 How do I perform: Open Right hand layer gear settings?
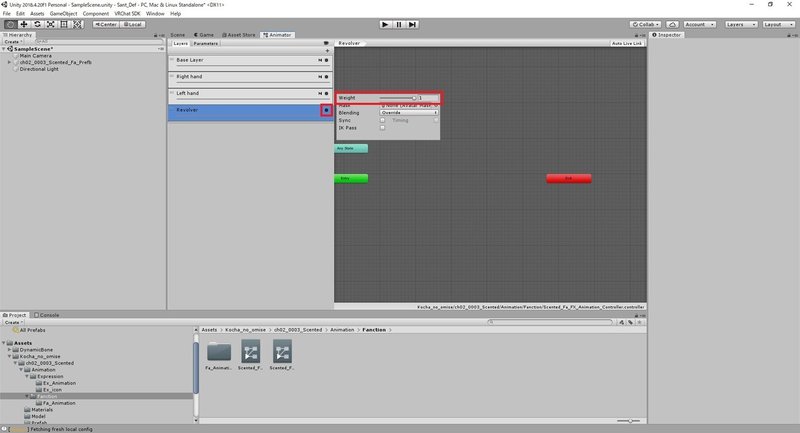pyautogui.click(x=327, y=77)
